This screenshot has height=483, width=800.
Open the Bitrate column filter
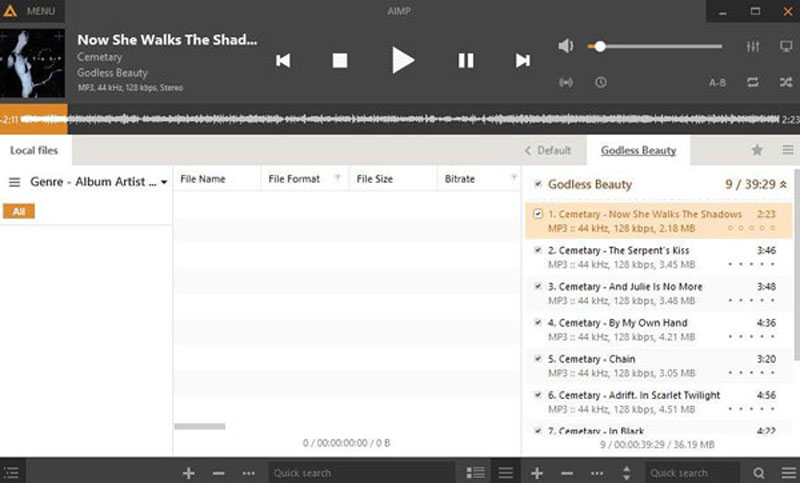tap(514, 178)
